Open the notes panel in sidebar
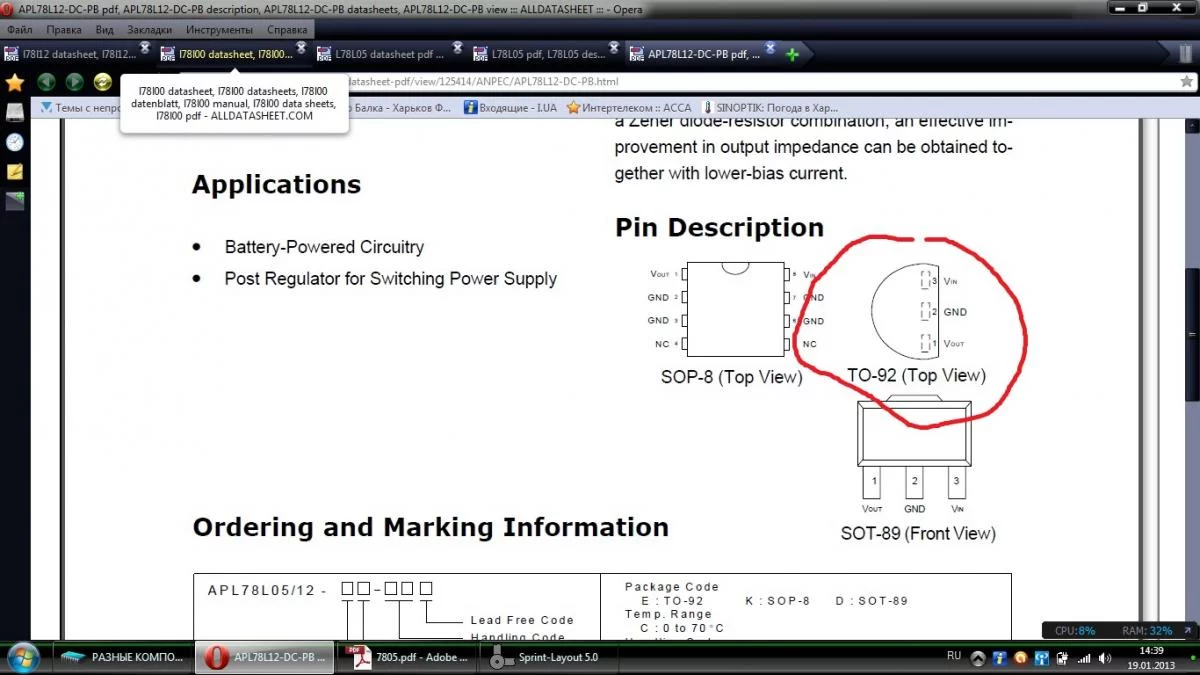This screenshot has height=675, width=1200. click(15, 171)
